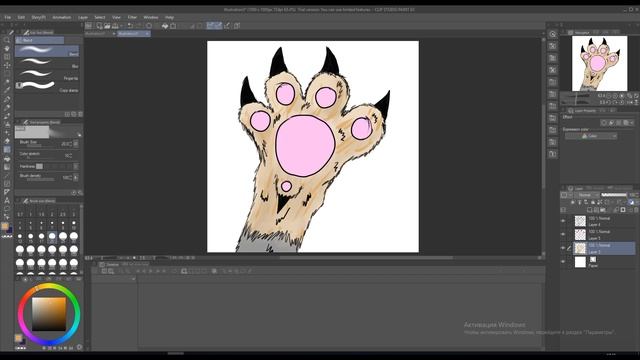Close the active Illustration document tab
Viewport: 640px width, 360px height.
pos(147,33)
